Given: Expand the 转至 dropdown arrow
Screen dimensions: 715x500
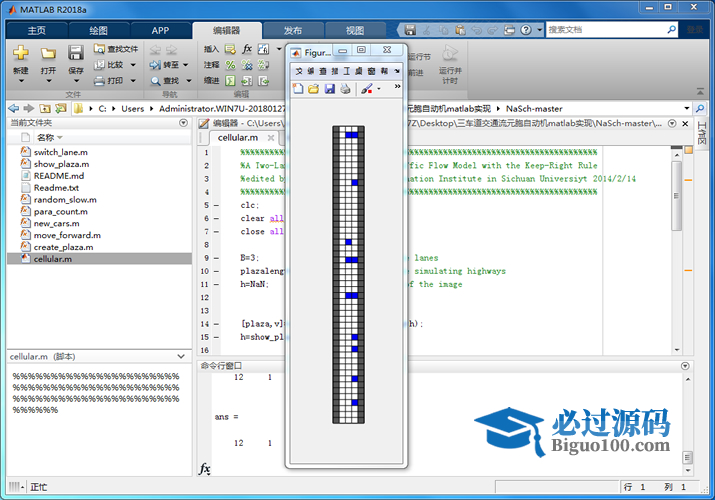Looking at the screenshot, I should 186,65.
